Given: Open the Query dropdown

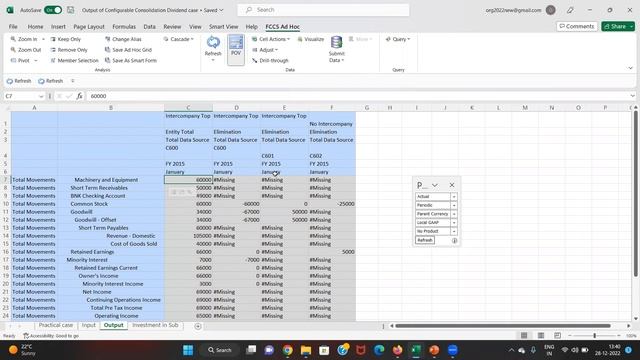Looking at the screenshot, I should click(x=398, y=39).
